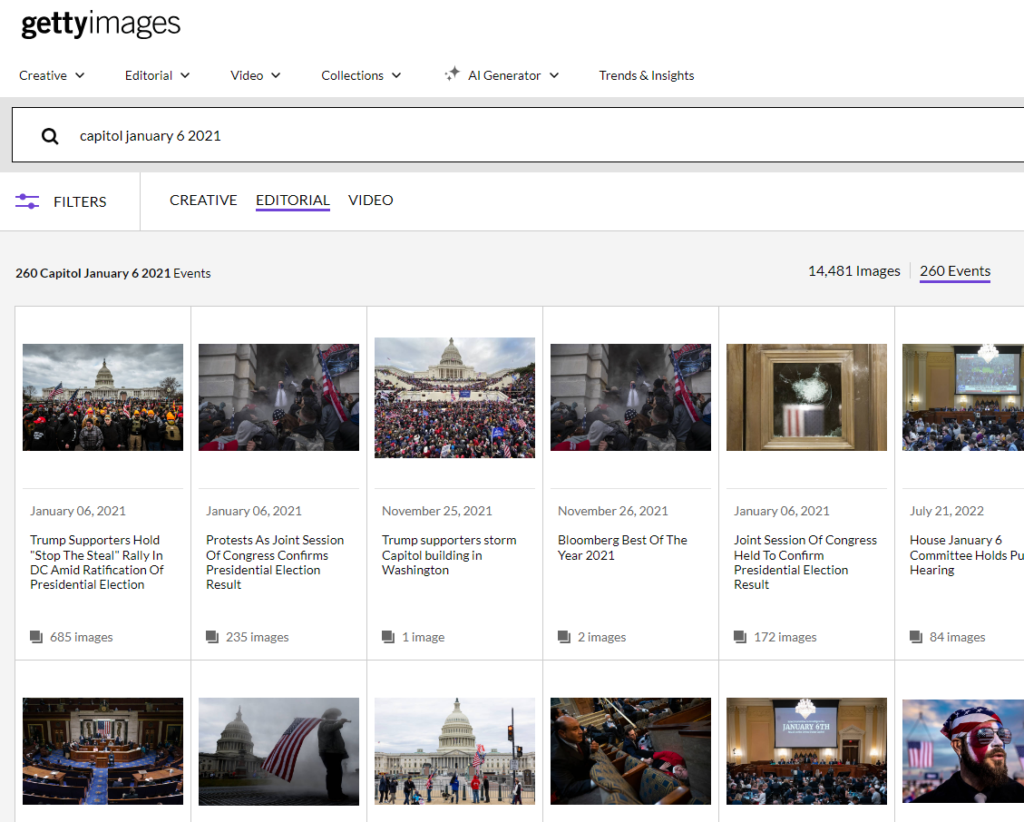
Task: Click the image stack icon beside 2 images
Action: [565, 637]
